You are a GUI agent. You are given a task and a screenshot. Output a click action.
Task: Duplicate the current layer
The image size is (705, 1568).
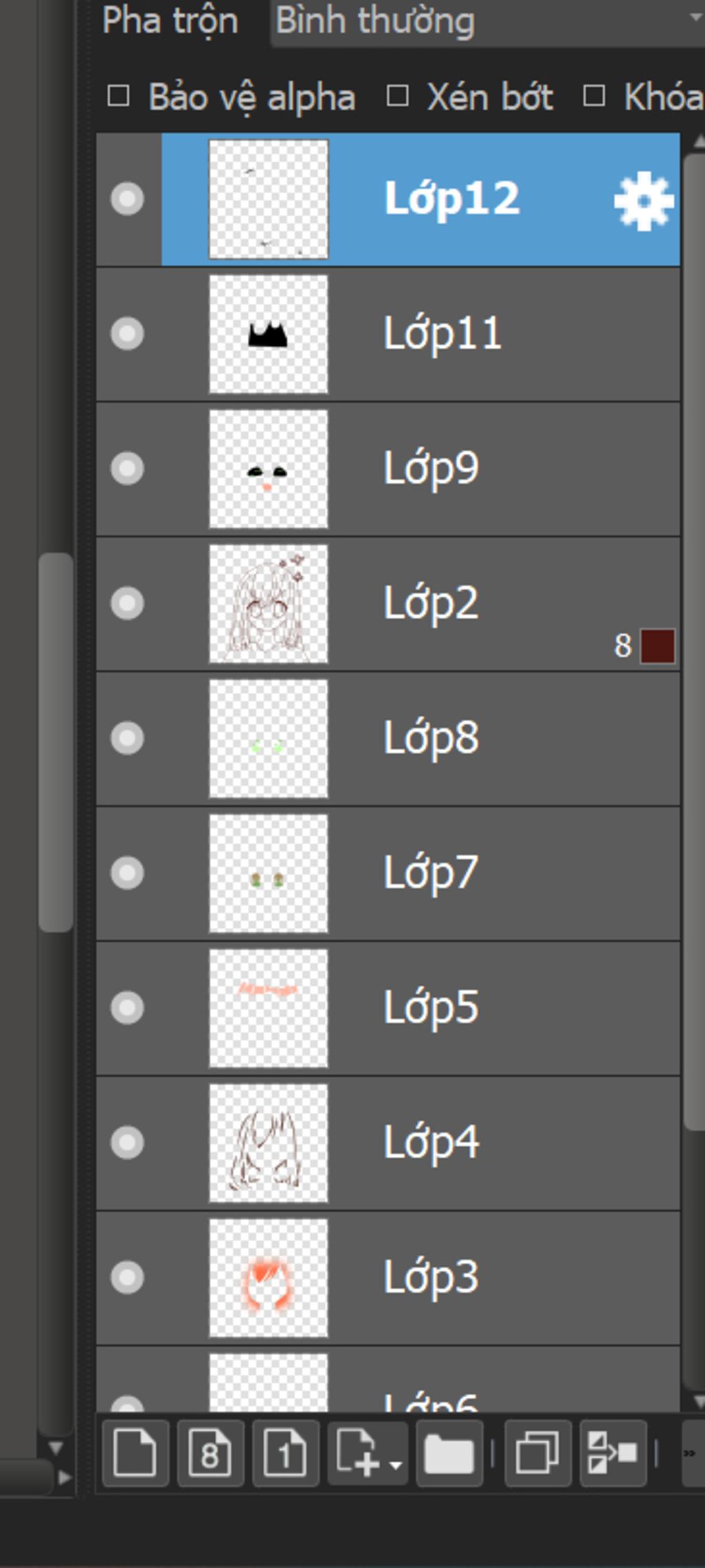(x=538, y=1453)
